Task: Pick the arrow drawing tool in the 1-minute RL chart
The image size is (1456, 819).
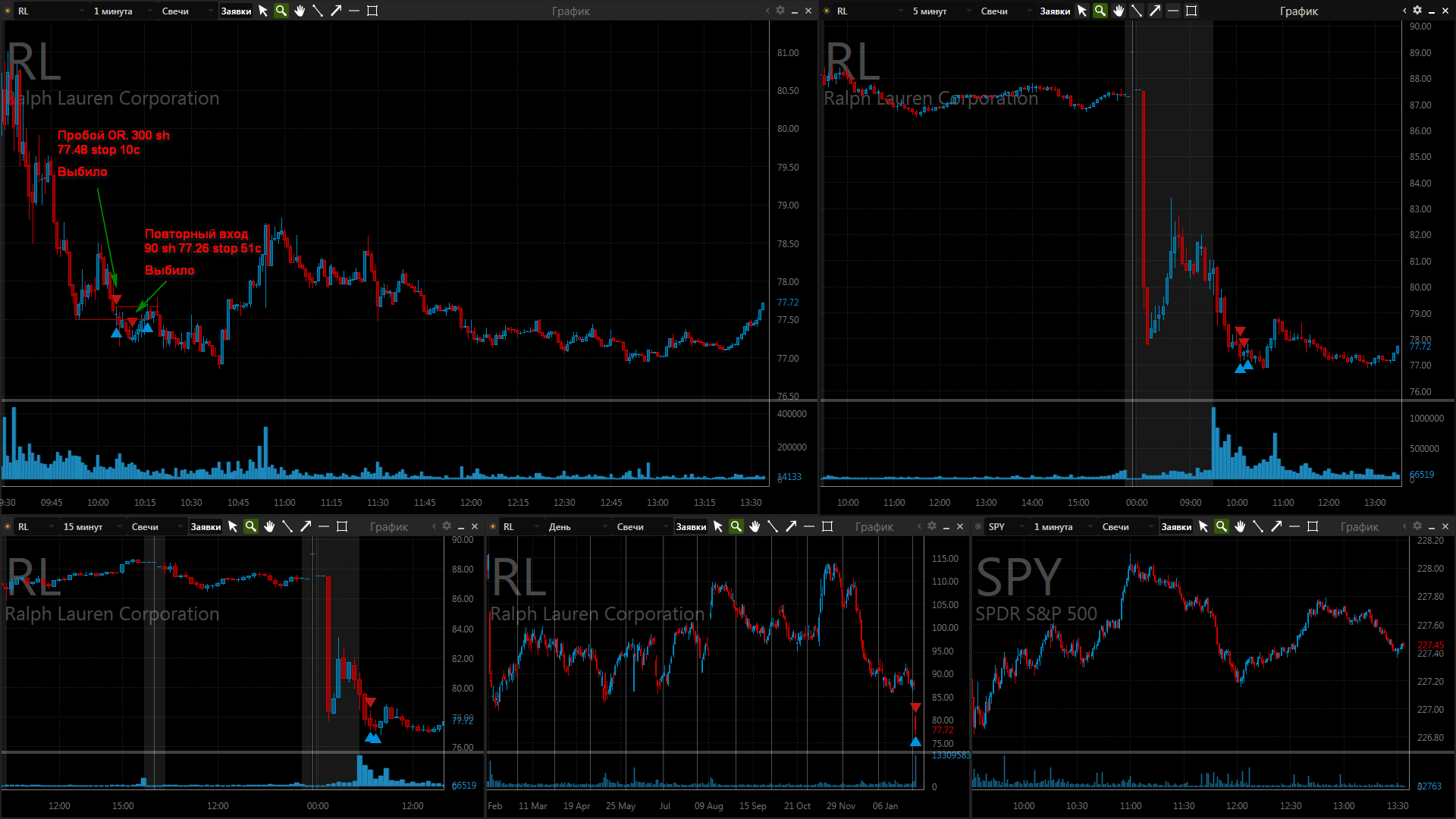Action: [336, 11]
